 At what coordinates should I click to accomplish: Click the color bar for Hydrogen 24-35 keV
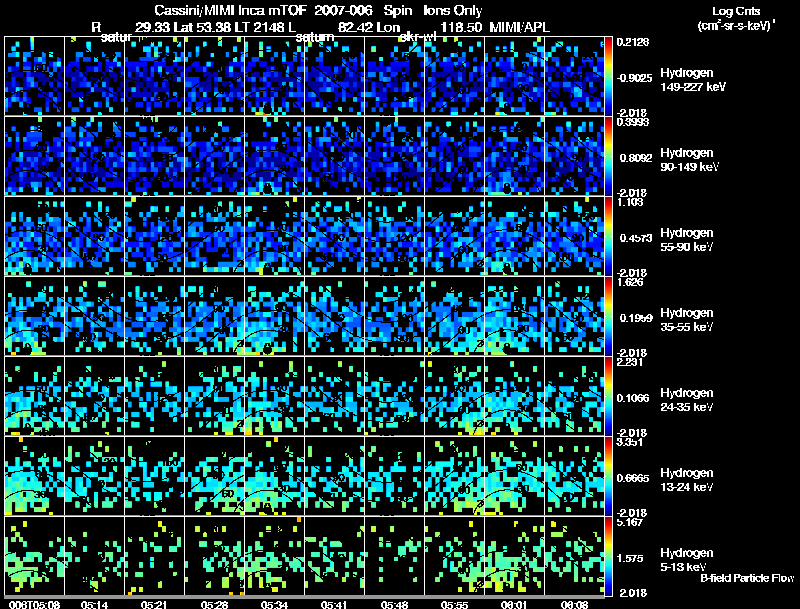coord(608,396)
